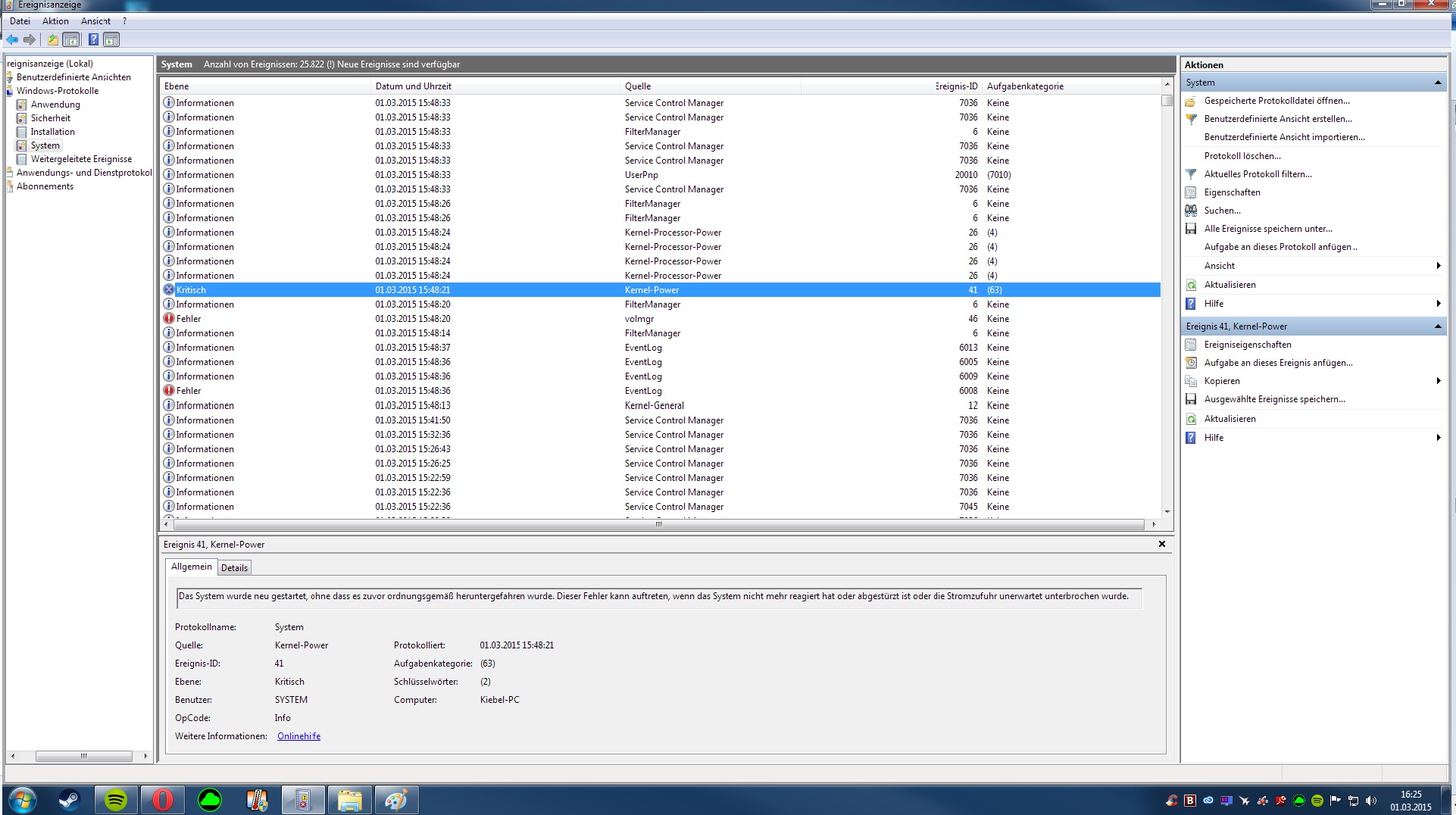Select Sicherheit log in tree
The height and width of the screenshot is (815, 1456).
click(50, 118)
